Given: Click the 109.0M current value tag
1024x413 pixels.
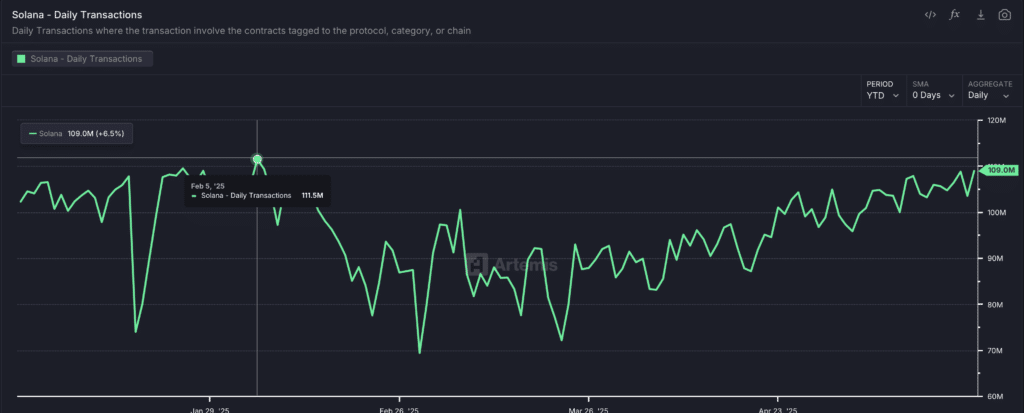Looking at the screenshot, I should click(1000, 170).
